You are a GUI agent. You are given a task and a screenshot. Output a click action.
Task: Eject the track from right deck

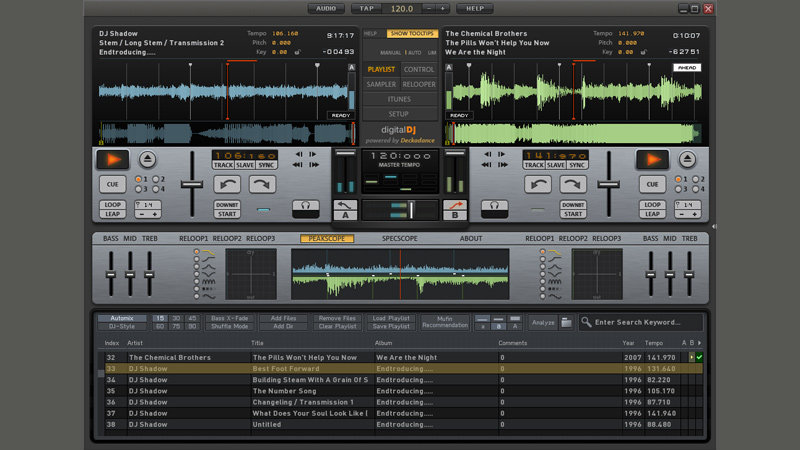tap(687, 160)
